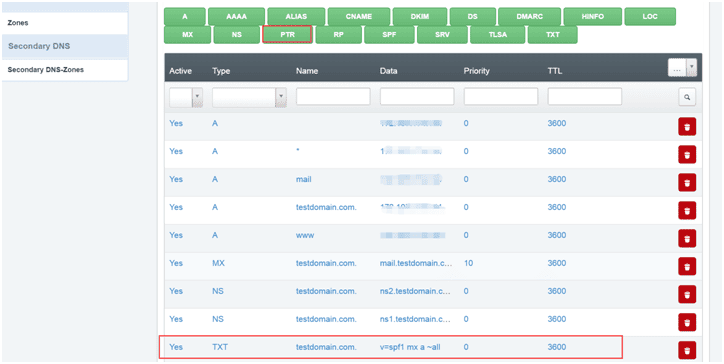Focus the Data filter input field

[417, 97]
